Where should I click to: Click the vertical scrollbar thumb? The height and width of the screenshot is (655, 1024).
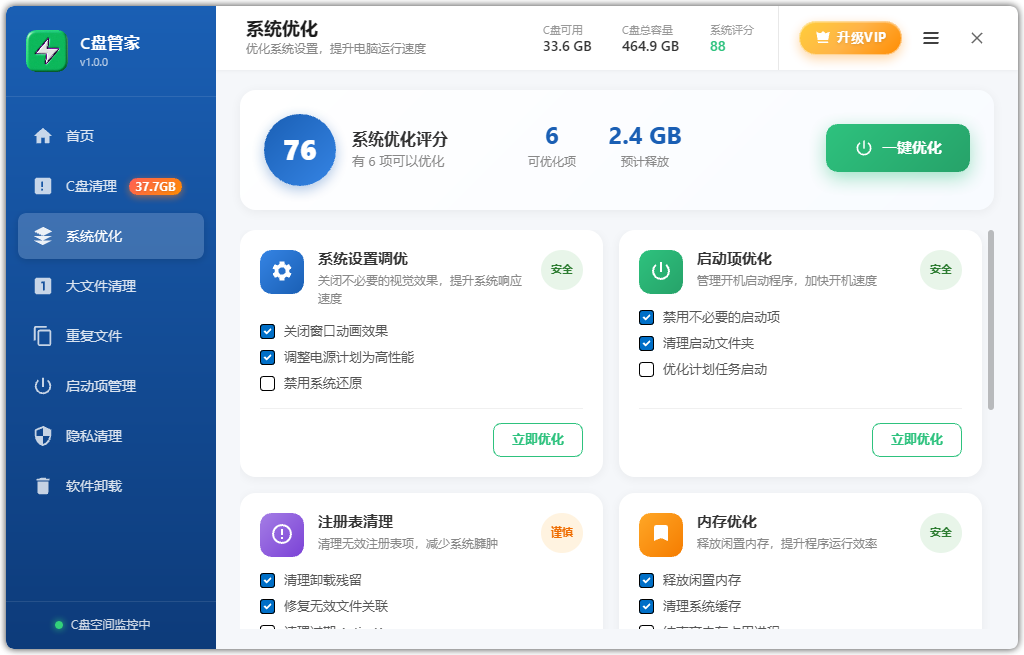[x=991, y=320]
